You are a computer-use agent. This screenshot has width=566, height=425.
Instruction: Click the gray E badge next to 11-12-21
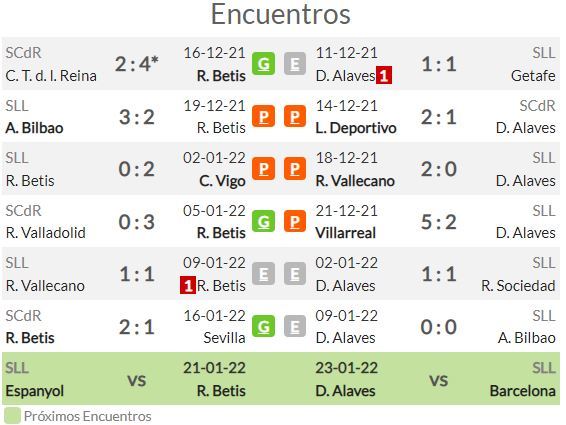pos(295,64)
